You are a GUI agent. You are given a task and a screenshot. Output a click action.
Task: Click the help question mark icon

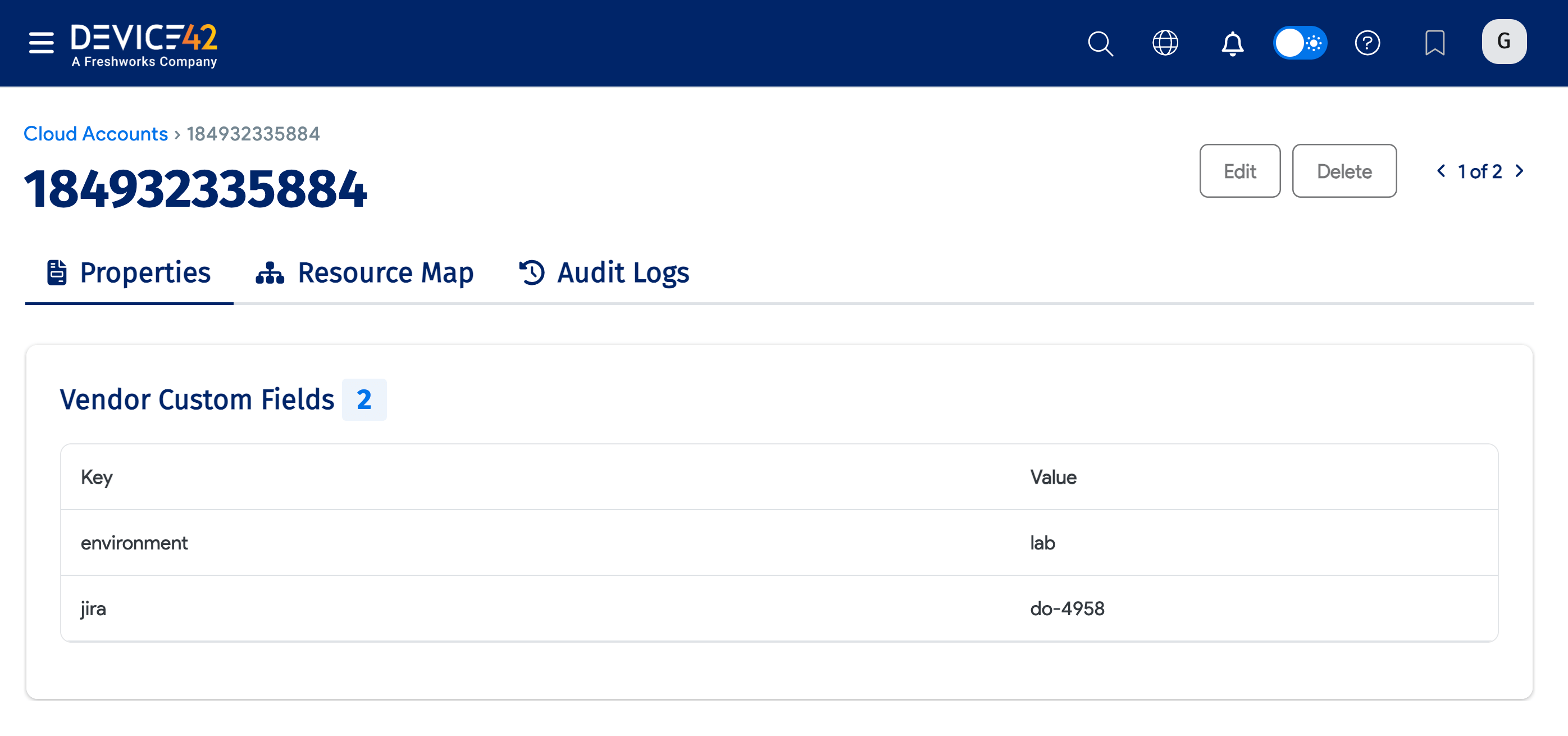(x=1367, y=43)
